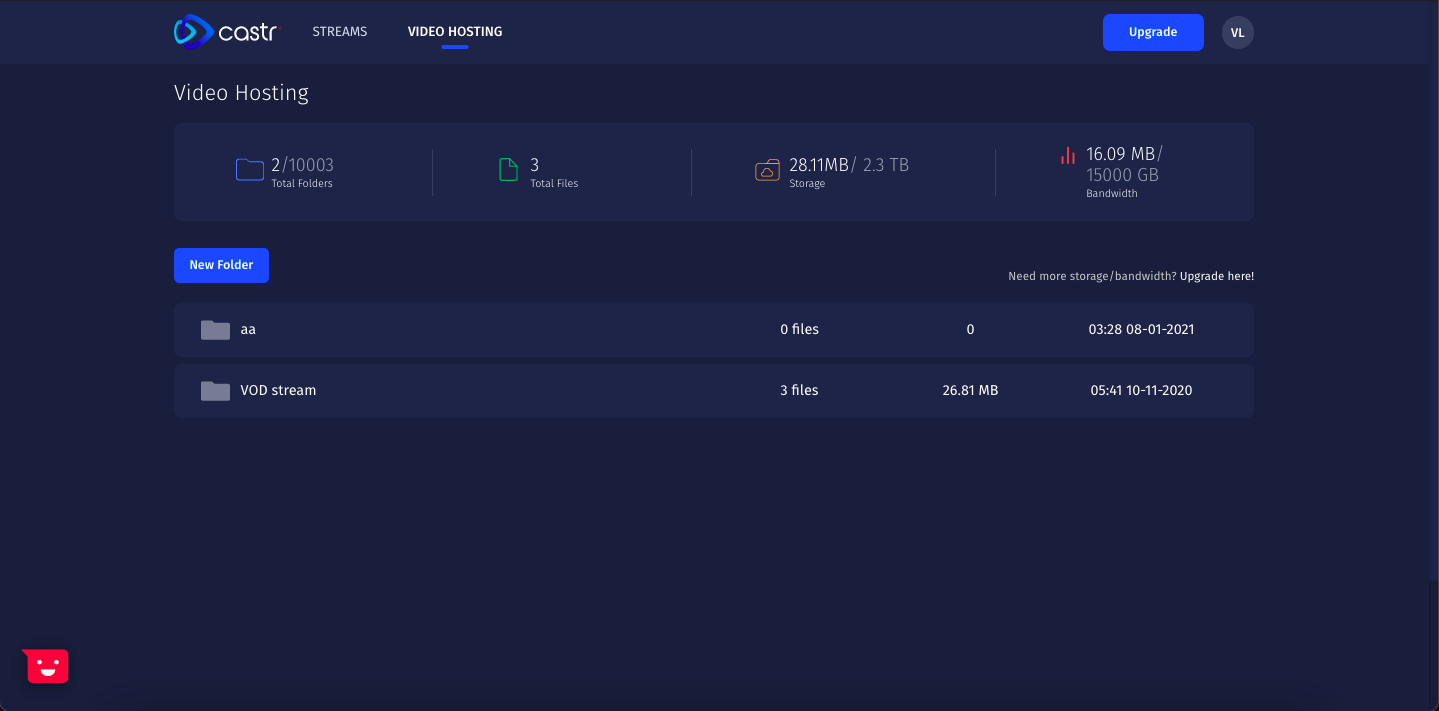This screenshot has height=711, width=1439.
Task: Click the red Bandwidth bars icon
Action: (1068, 156)
